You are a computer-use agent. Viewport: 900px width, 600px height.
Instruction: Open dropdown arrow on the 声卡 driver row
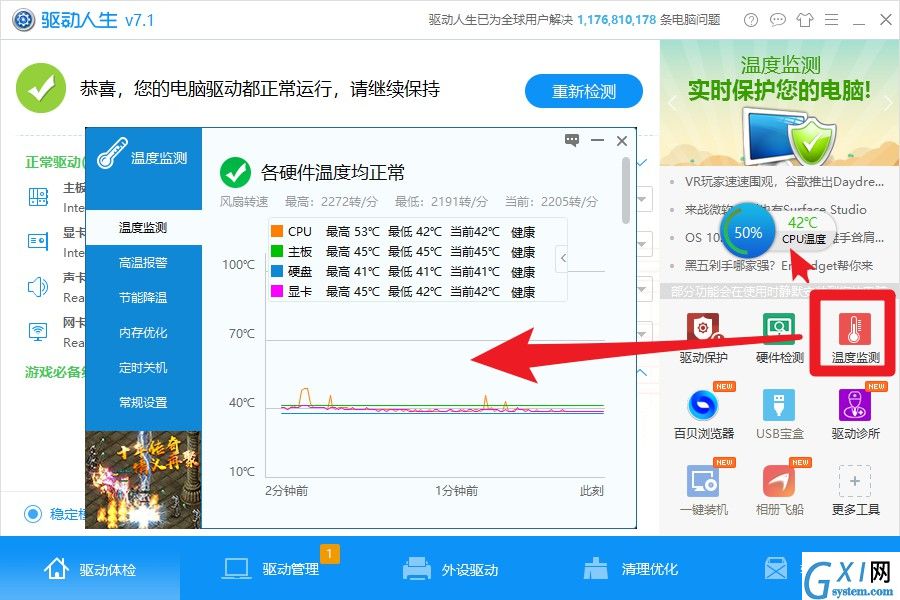[x=642, y=289]
